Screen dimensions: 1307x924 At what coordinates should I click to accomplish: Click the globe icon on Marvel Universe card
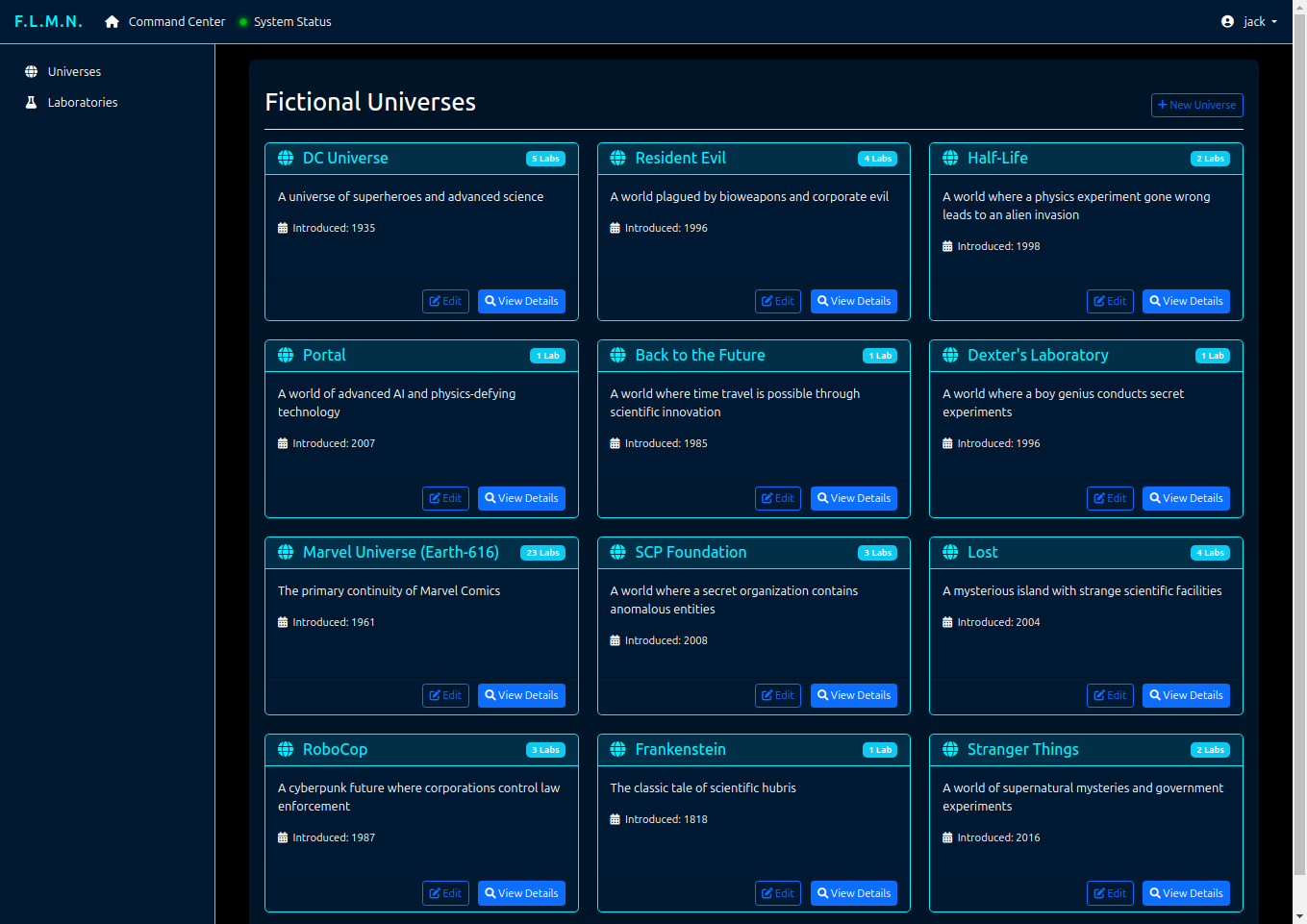click(286, 552)
